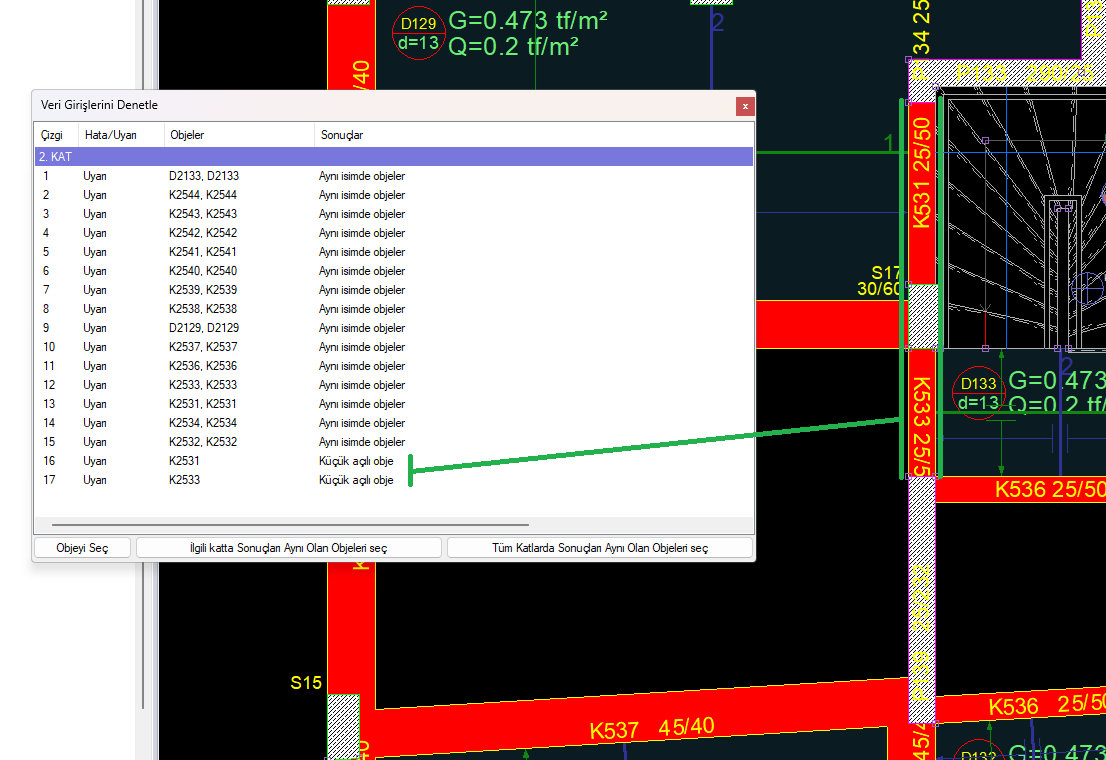Image resolution: width=1106 pixels, height=760 pixels.
Task: Click the D133 slab label circle
Action: coord(978,393)
